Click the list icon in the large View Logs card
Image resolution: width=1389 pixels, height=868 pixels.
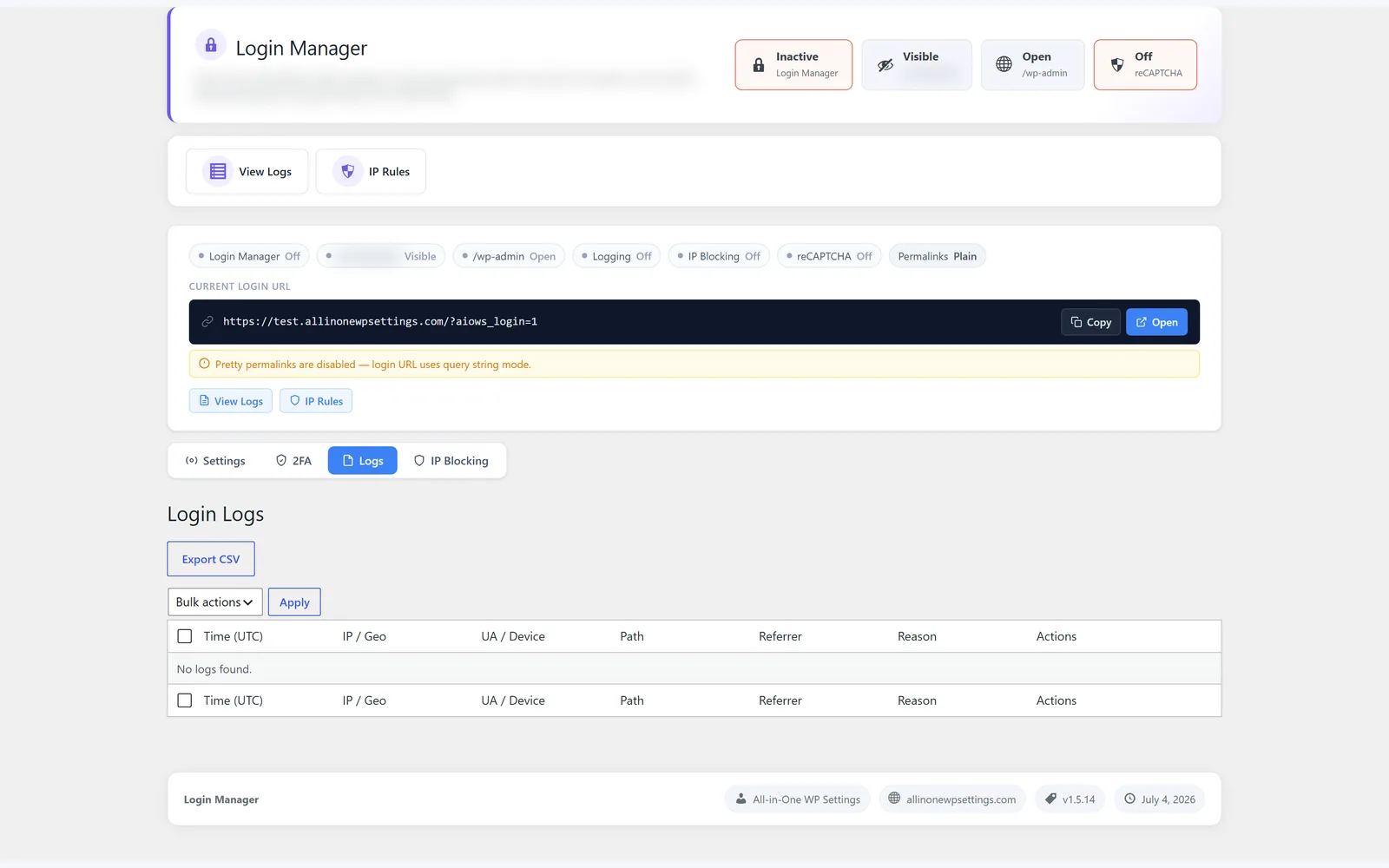(x=218, y=171)
